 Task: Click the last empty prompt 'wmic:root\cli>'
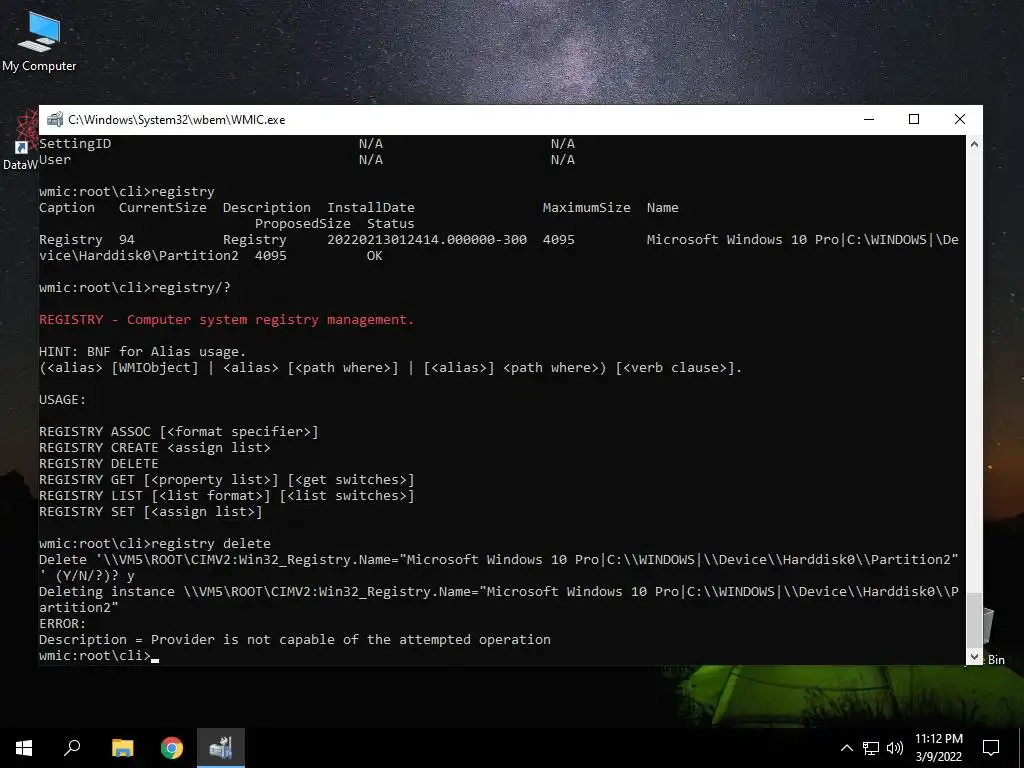click(95, 656)
